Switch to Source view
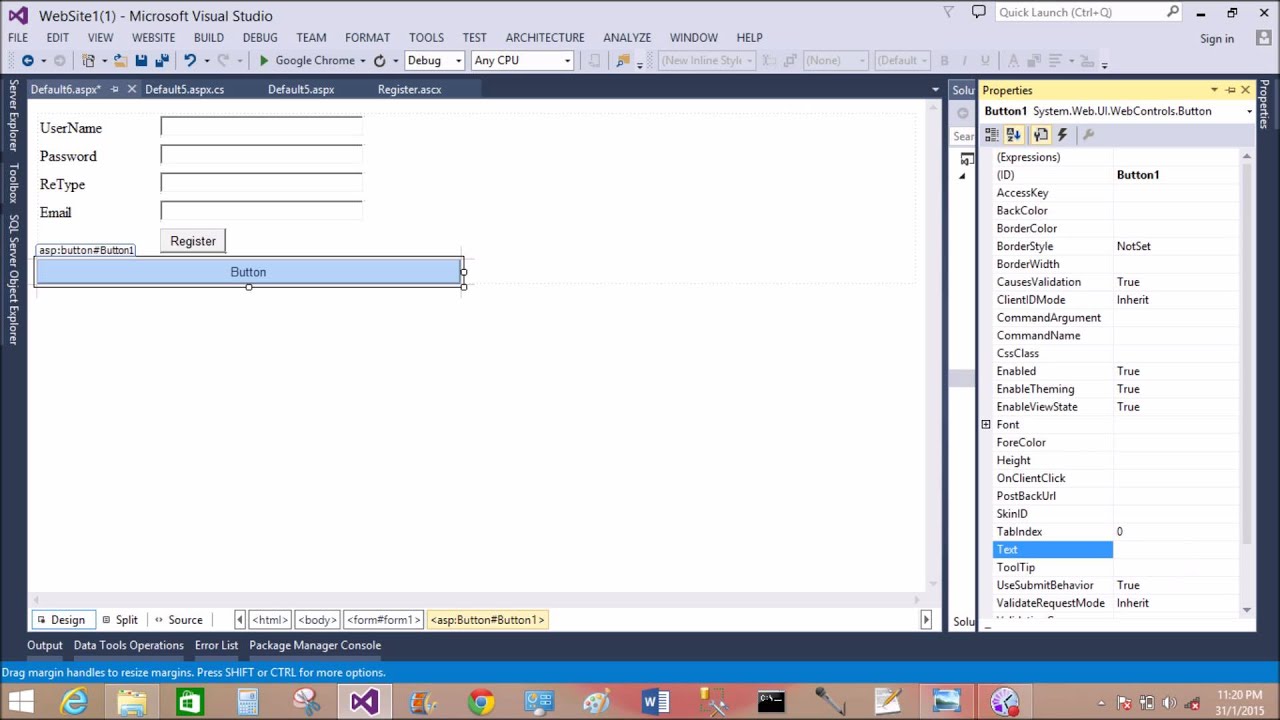 tap(179, 620)
